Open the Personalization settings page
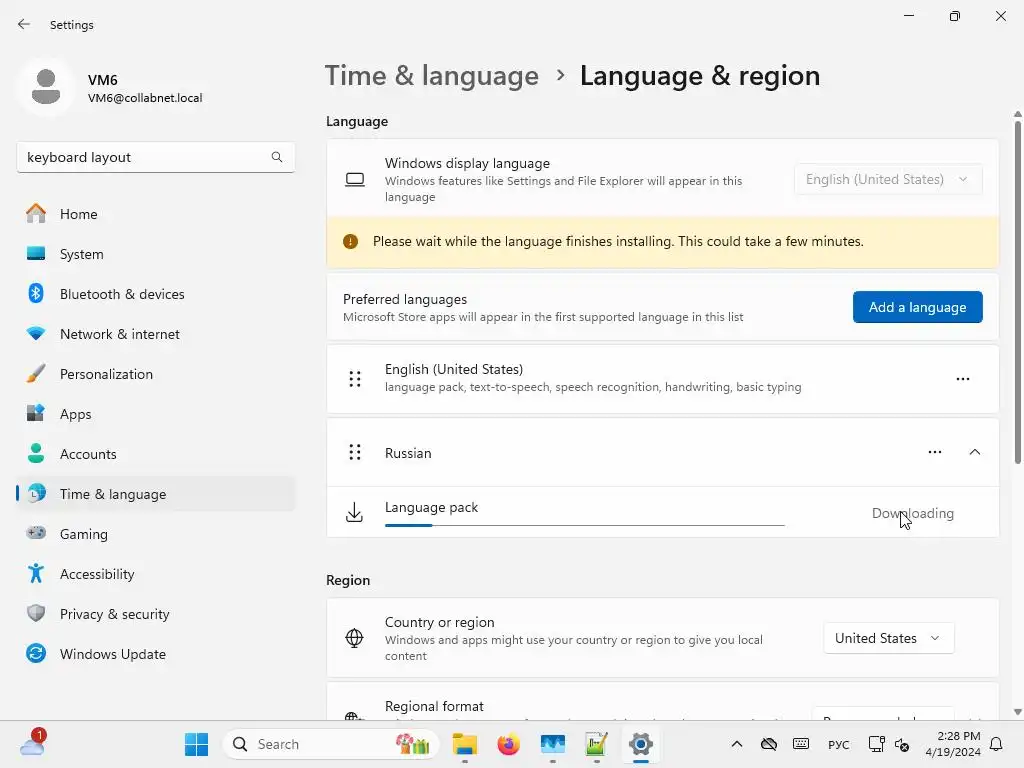Screen dimensions: 1024x768 coord(155,374)
